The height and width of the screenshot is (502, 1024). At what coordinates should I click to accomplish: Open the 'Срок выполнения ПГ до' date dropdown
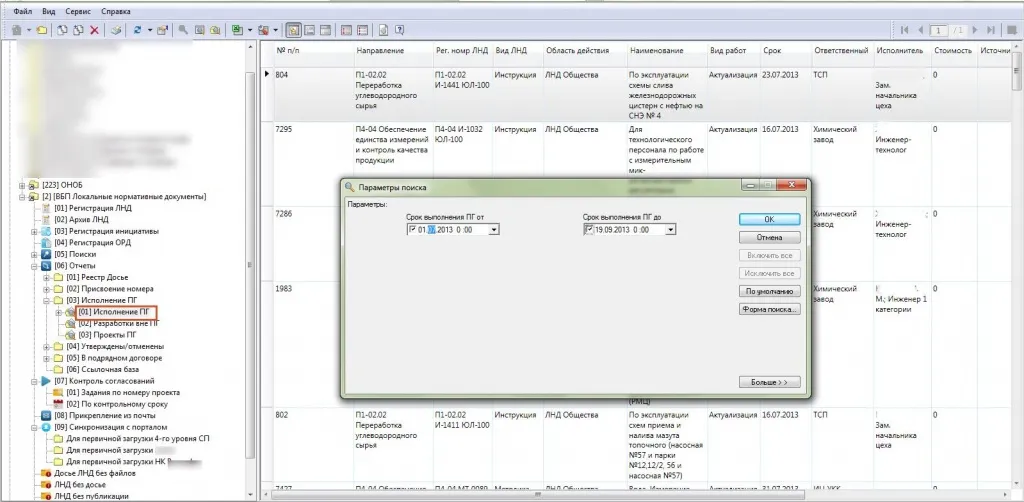click(x=670, y=230)
